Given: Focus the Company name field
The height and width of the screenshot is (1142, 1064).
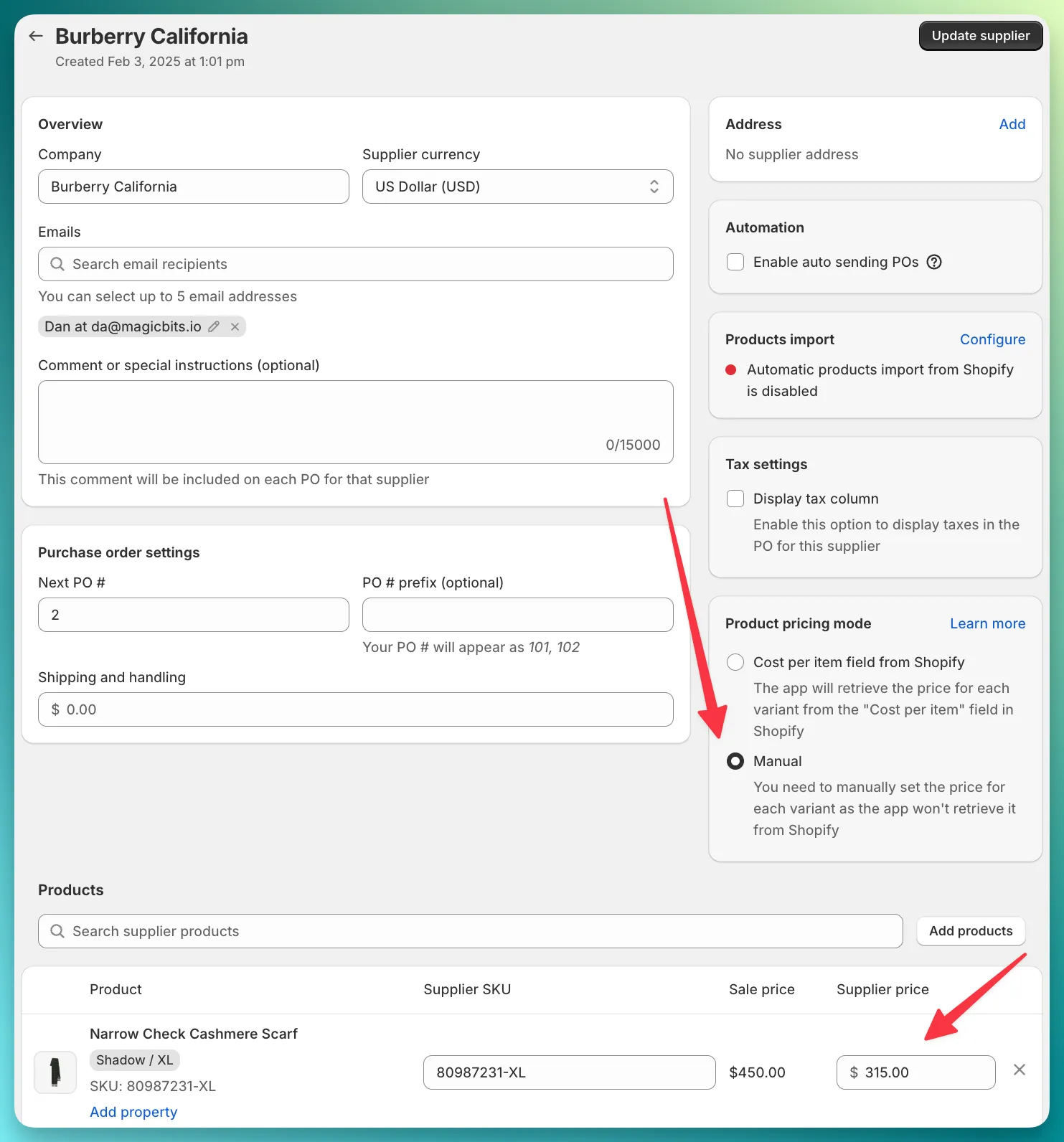Looking at the screenshot, I should point(194,187).
